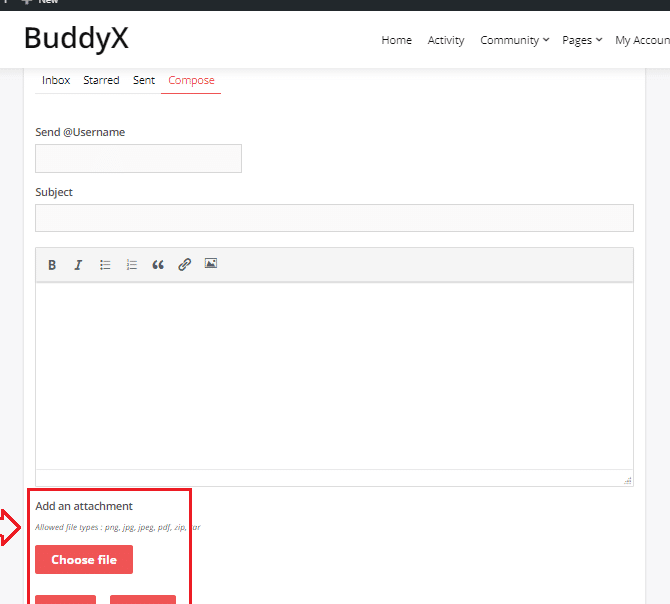Expand the Pages dropdown menu
The width and height of the screenshot is (670, 604).
582,40
